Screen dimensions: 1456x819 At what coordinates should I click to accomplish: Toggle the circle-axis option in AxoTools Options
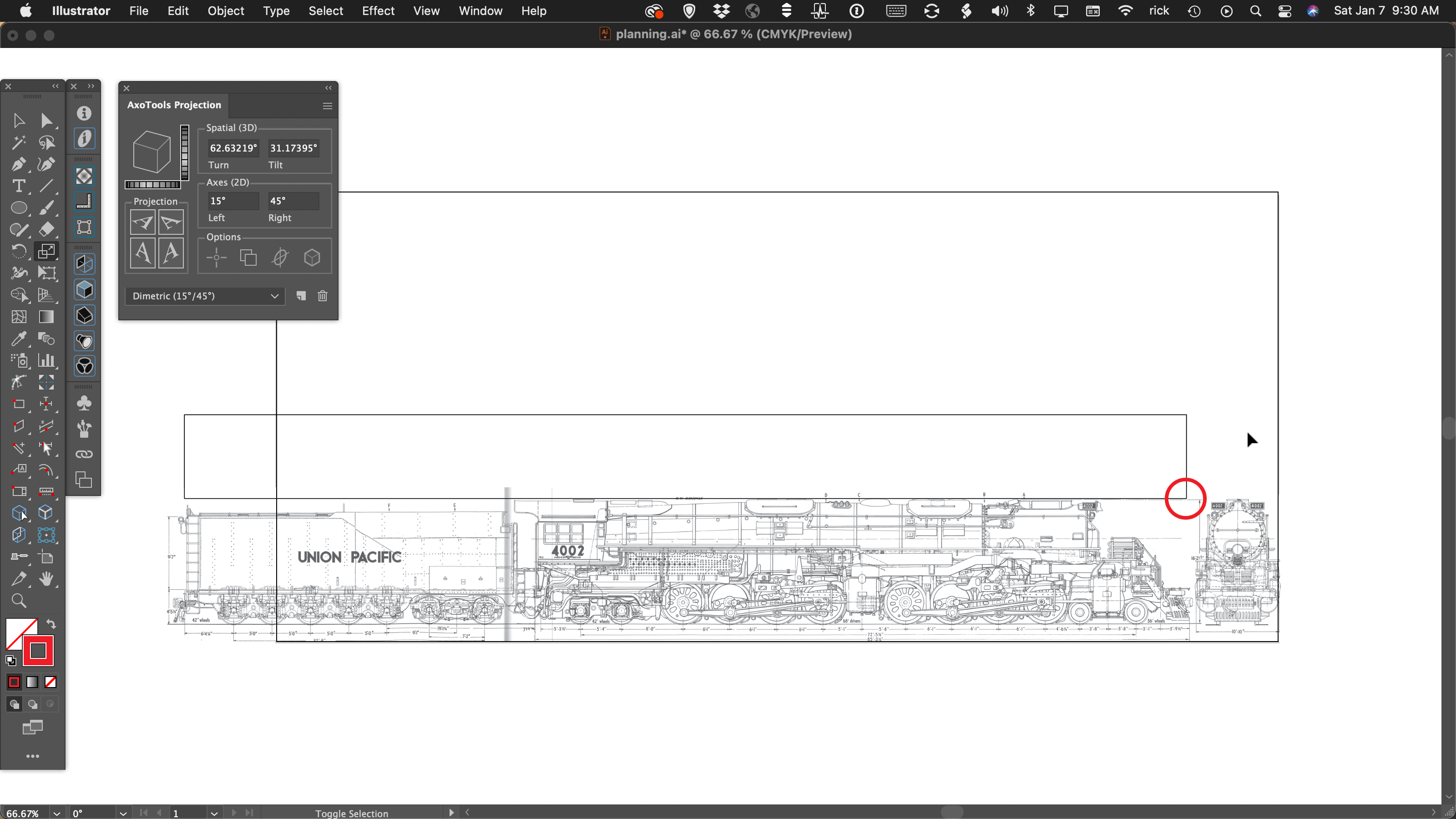tap(280, 258)
